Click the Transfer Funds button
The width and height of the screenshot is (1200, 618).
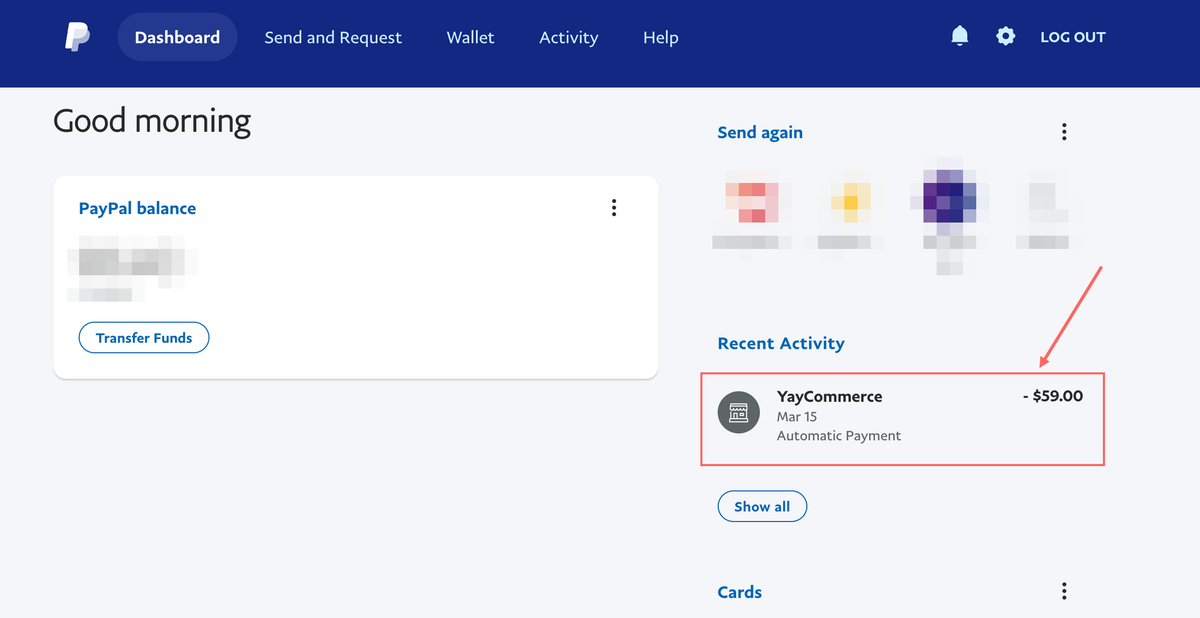[144, 338]
